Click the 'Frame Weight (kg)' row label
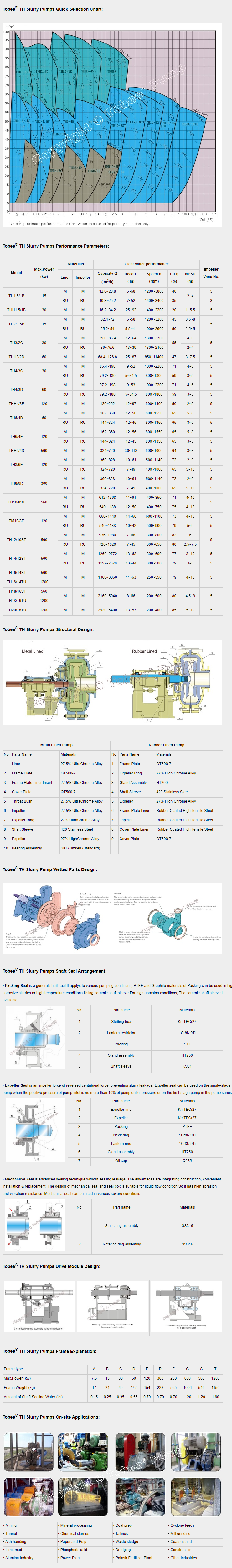 [19, 1387]
